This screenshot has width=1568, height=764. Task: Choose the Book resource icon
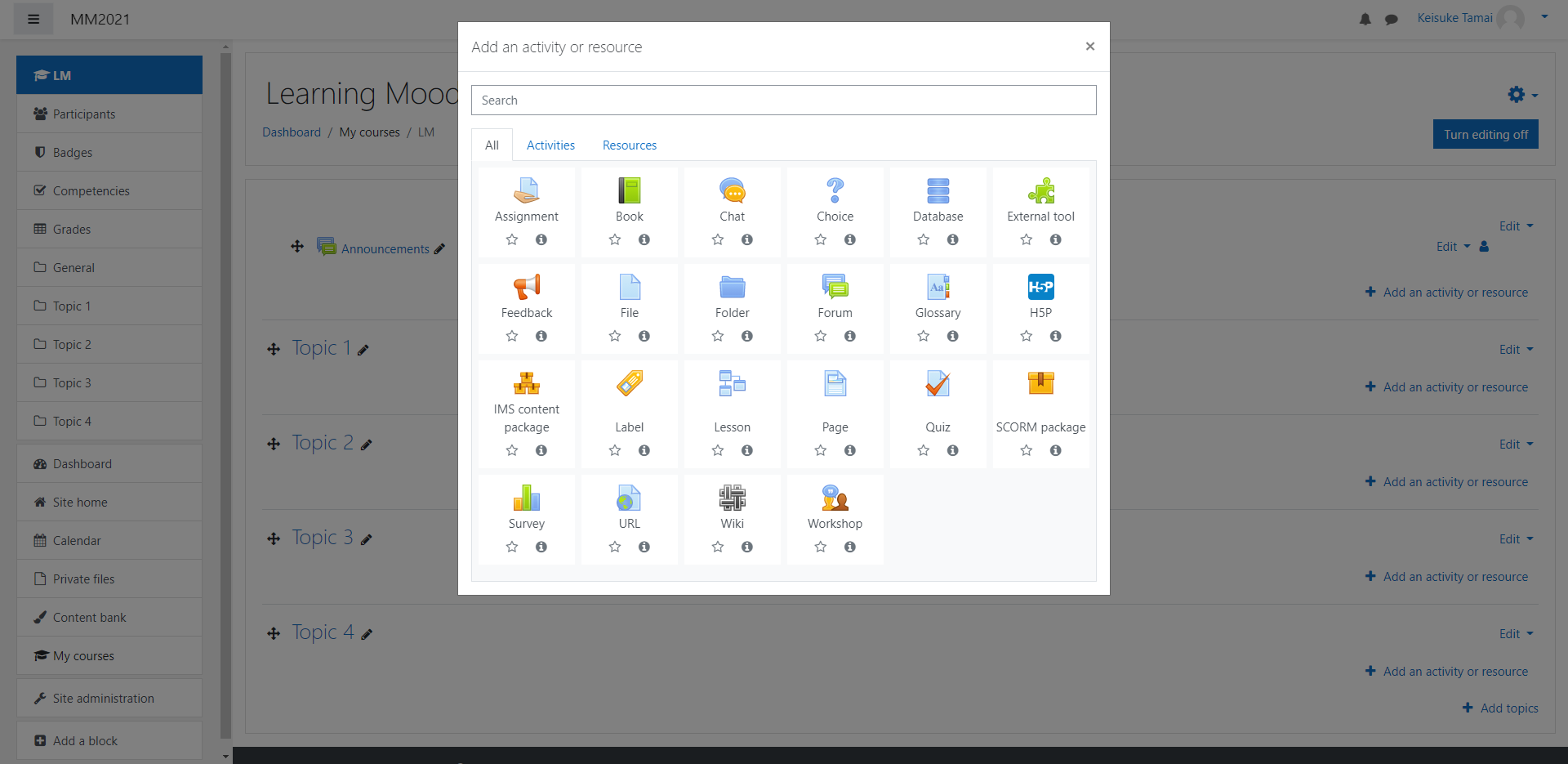[x=630, y=190]
